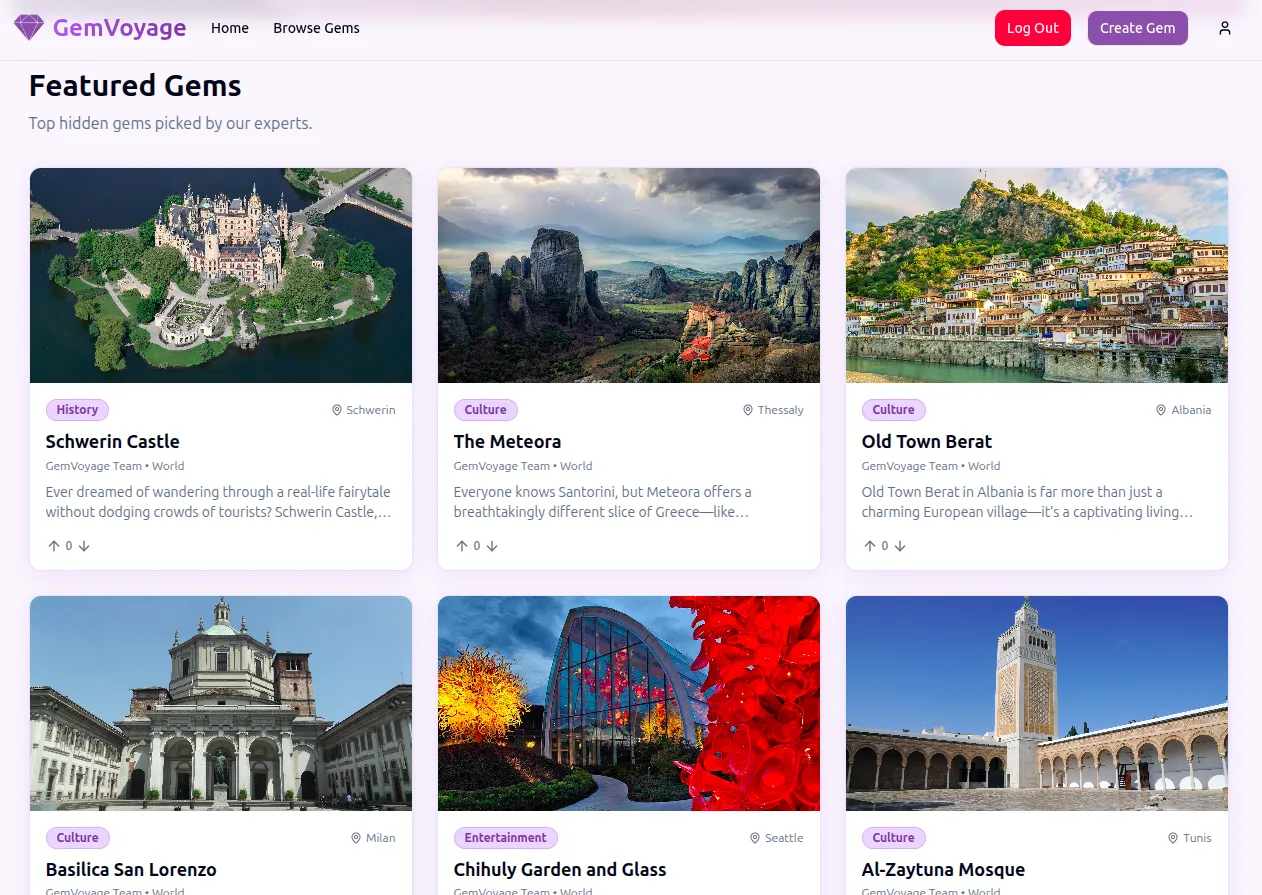The width and height of the screenshot is (1262, 895).
Task: Downvote The Meteora gem
Action: click(492, 546)
